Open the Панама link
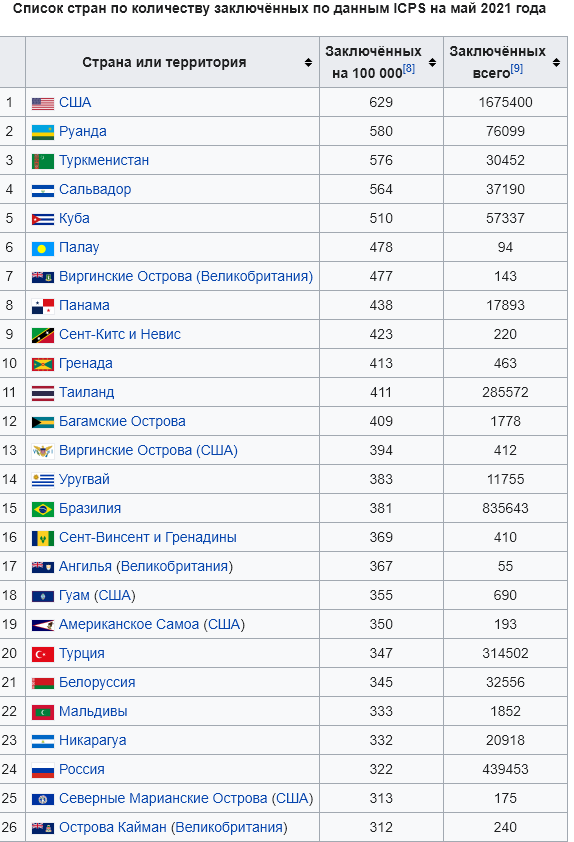 pos(84,306)
